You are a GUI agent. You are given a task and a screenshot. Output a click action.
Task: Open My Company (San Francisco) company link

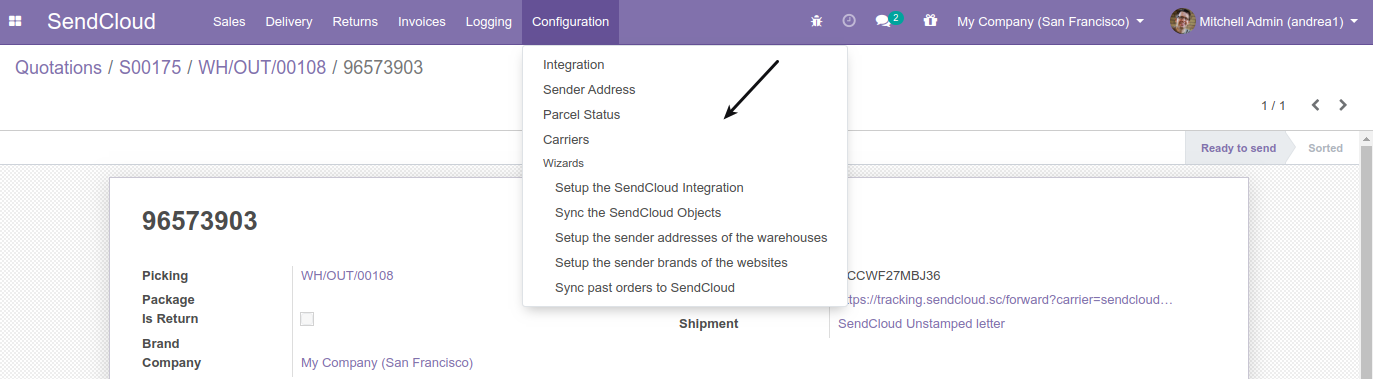point(387,362)
